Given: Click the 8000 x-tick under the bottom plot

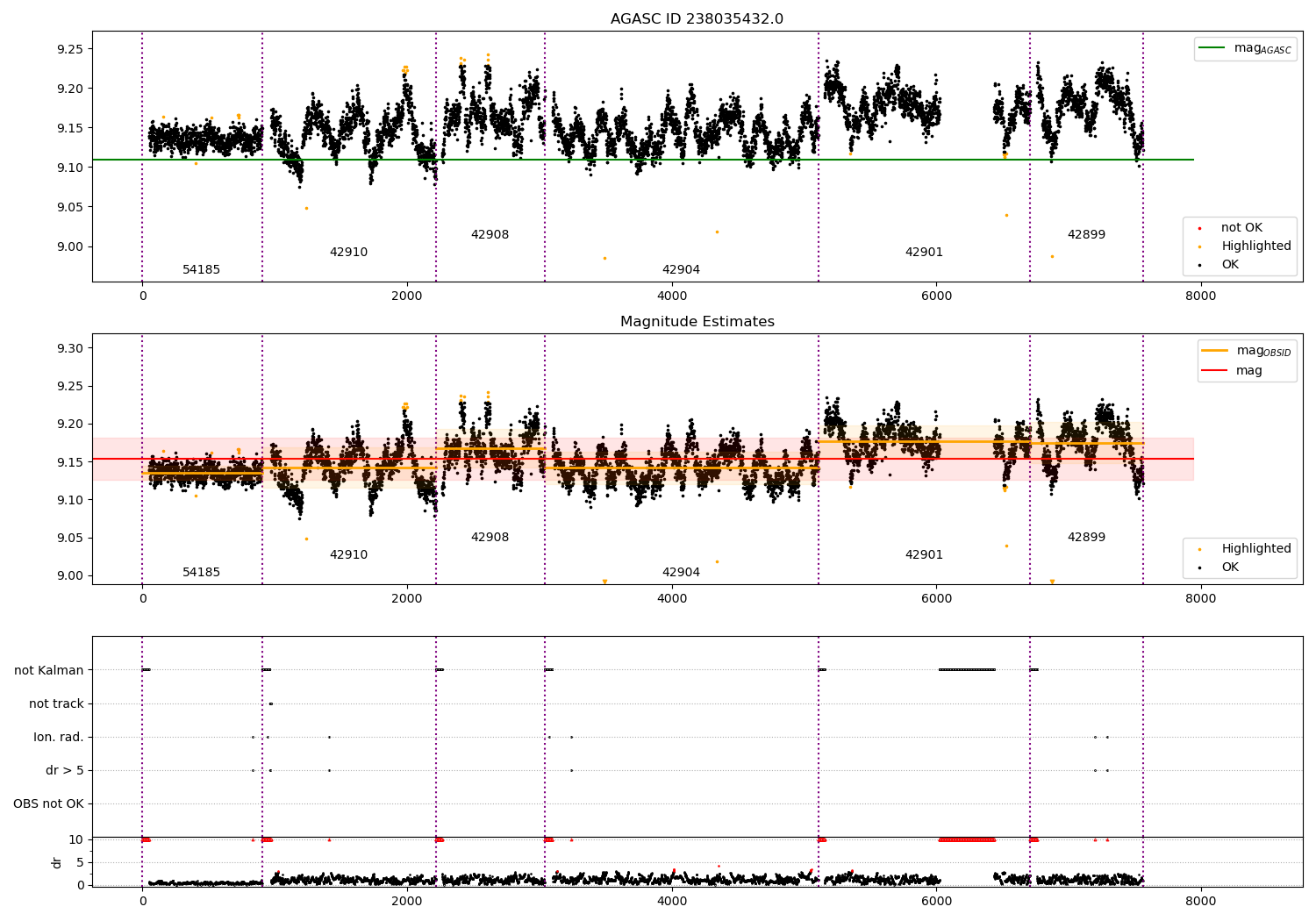Looking at the screenshot, I should pos(1201,902).
